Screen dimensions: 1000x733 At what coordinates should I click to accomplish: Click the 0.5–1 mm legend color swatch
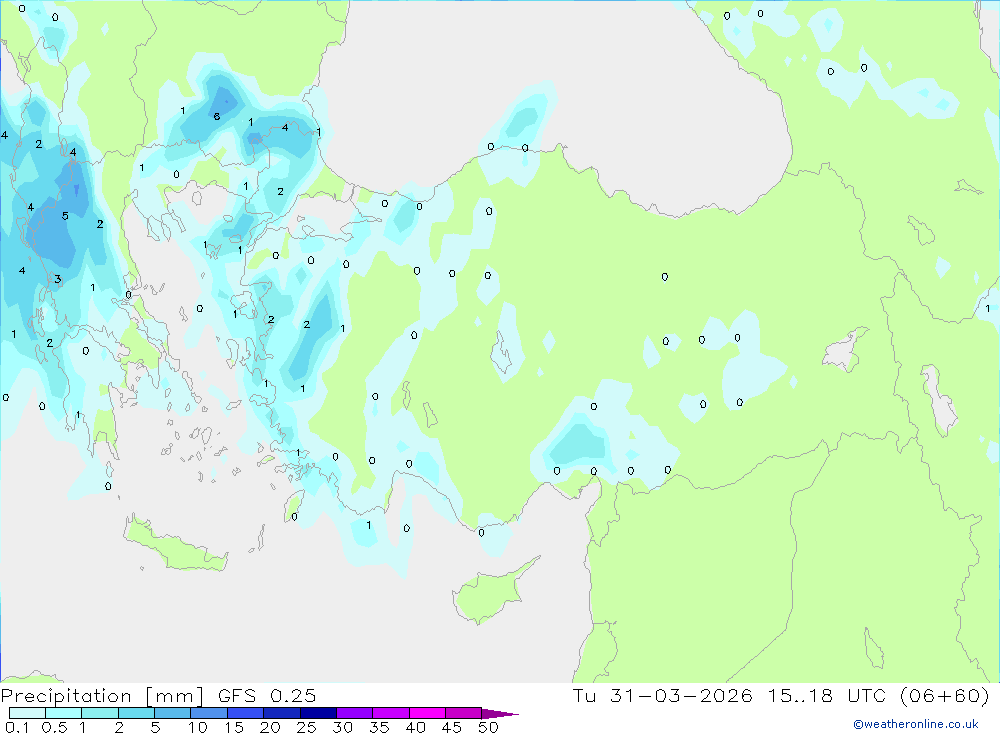click(64, 713)
